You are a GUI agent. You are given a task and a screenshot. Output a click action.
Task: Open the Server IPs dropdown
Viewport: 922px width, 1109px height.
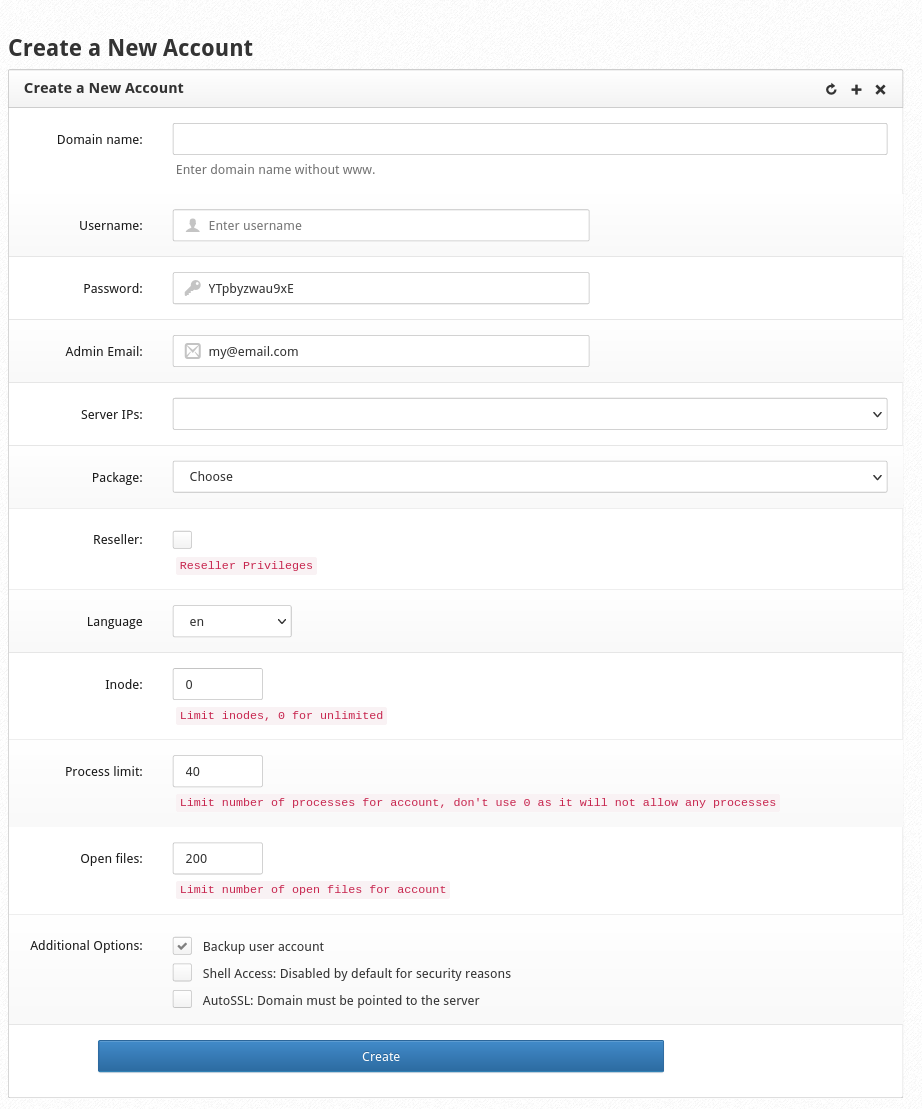click(529, 413)
